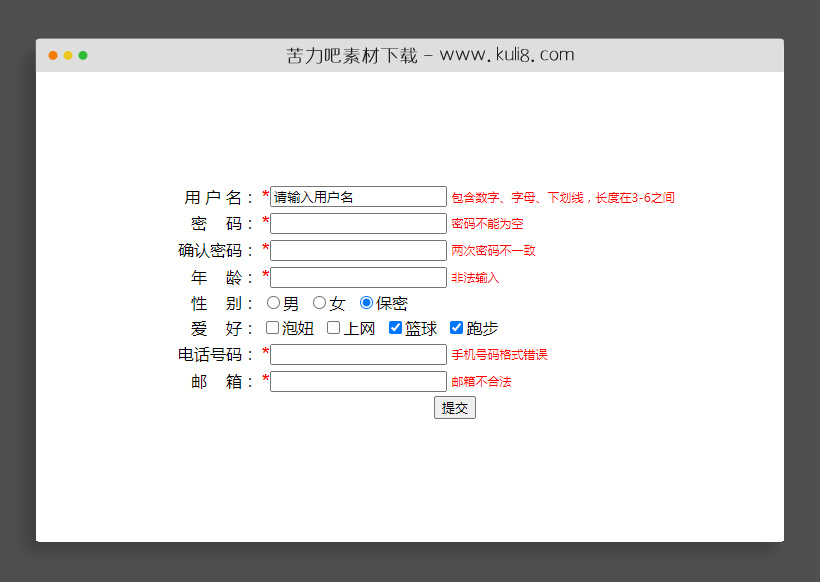
Task: Uncheck the 篮球 hobby checkbox
Action: pyautogui.click(x=395, y=327)
